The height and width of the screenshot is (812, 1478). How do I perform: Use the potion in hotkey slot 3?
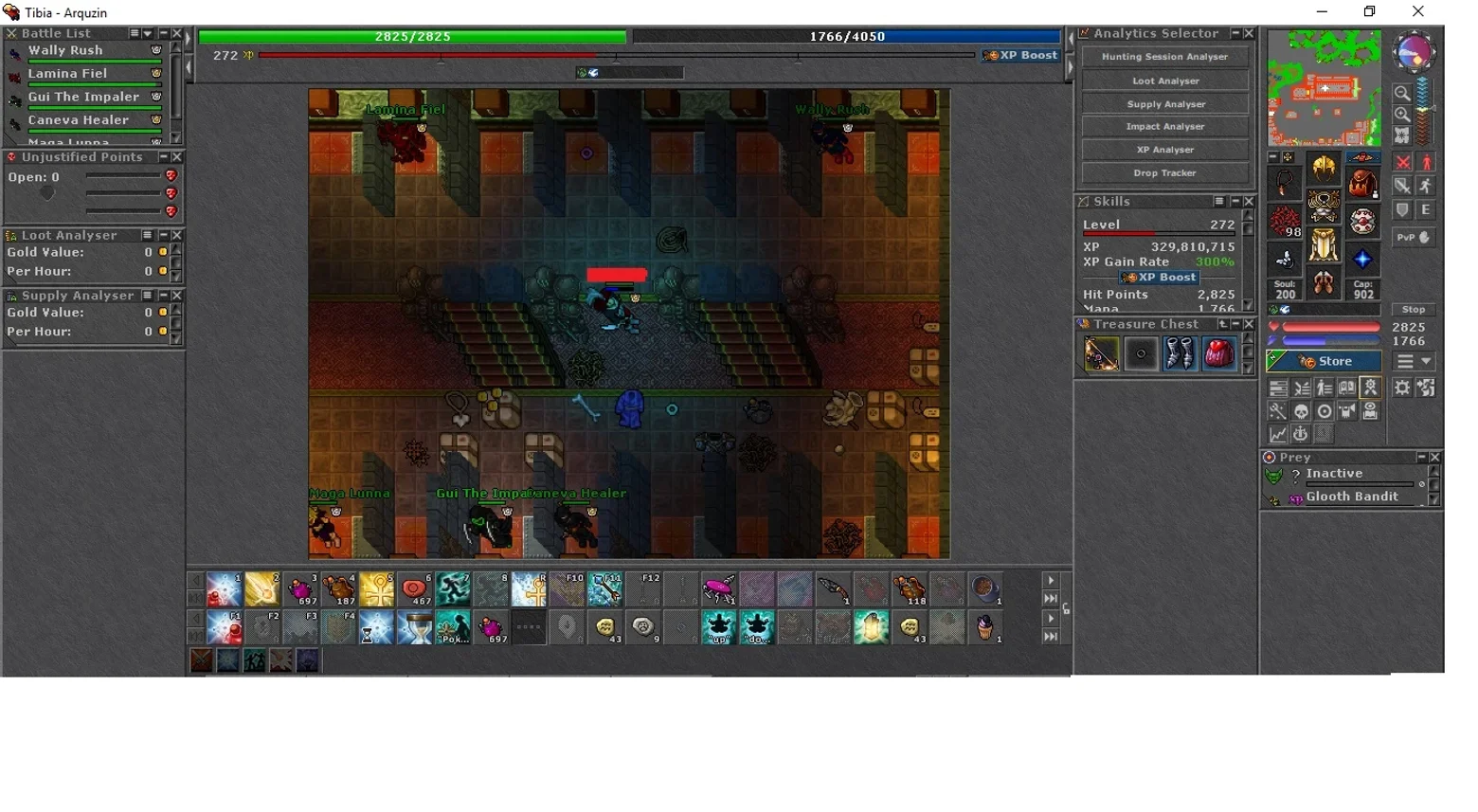[x=300, y=589]
